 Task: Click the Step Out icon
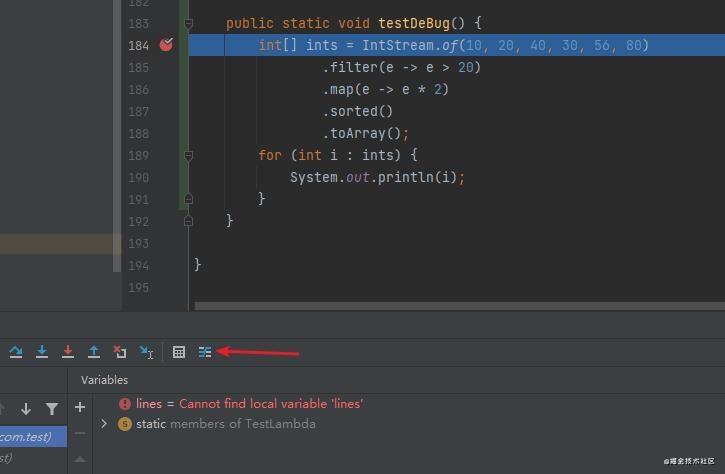94,352
